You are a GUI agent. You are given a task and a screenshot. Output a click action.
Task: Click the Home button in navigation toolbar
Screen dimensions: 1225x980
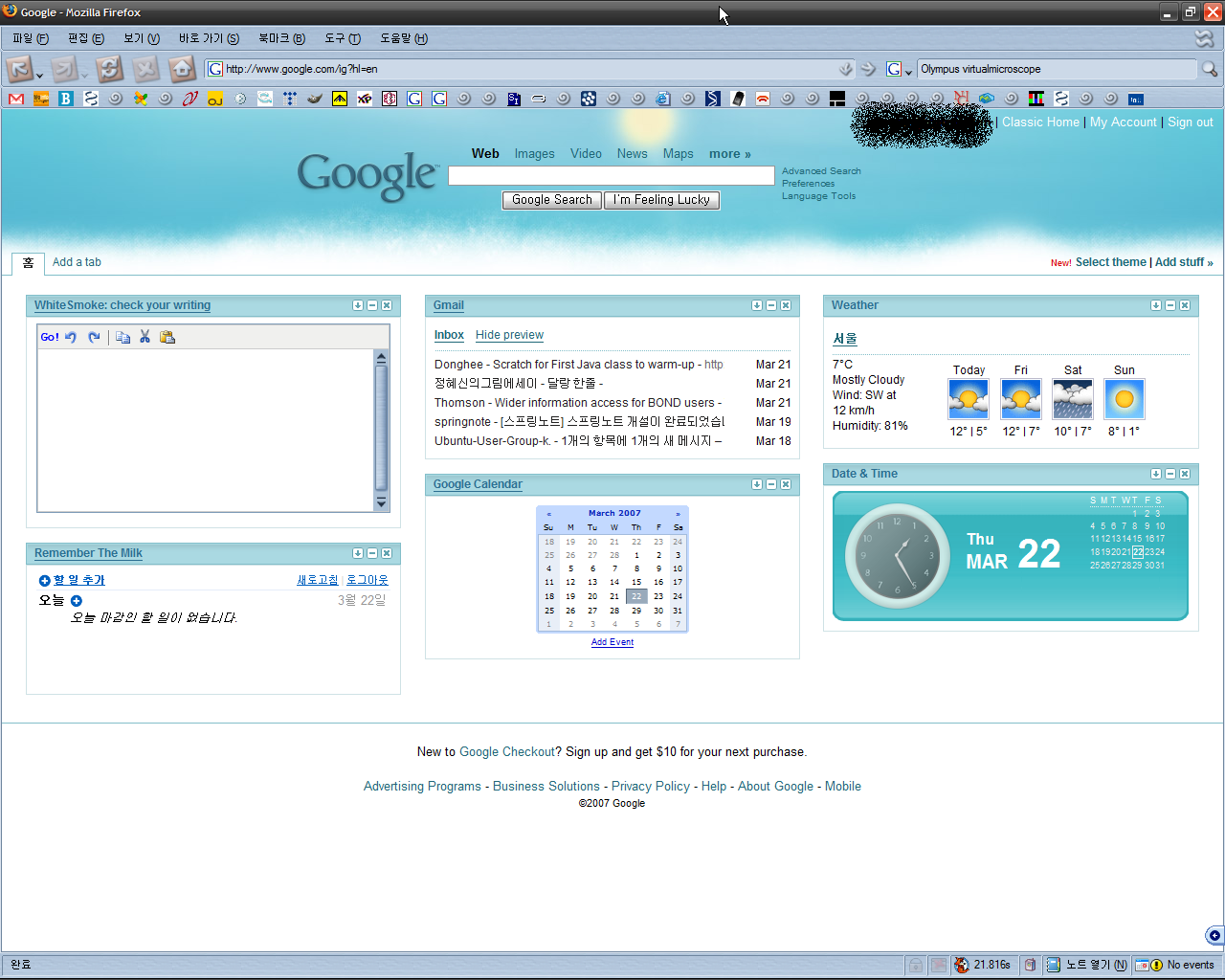point(182,69)
